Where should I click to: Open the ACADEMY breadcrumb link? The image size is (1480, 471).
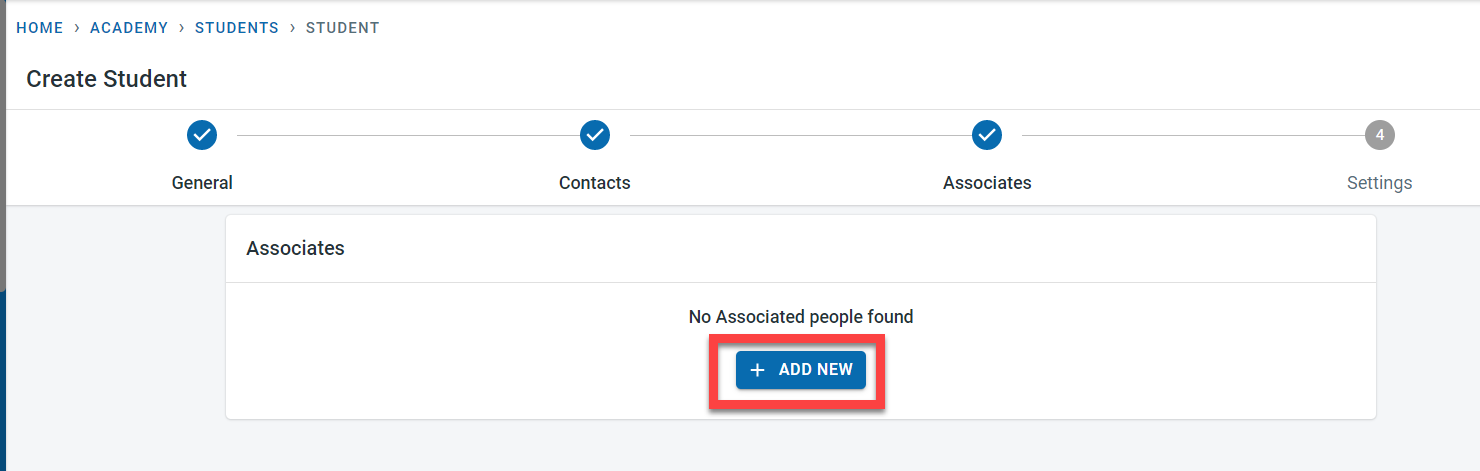click(129, 28)
